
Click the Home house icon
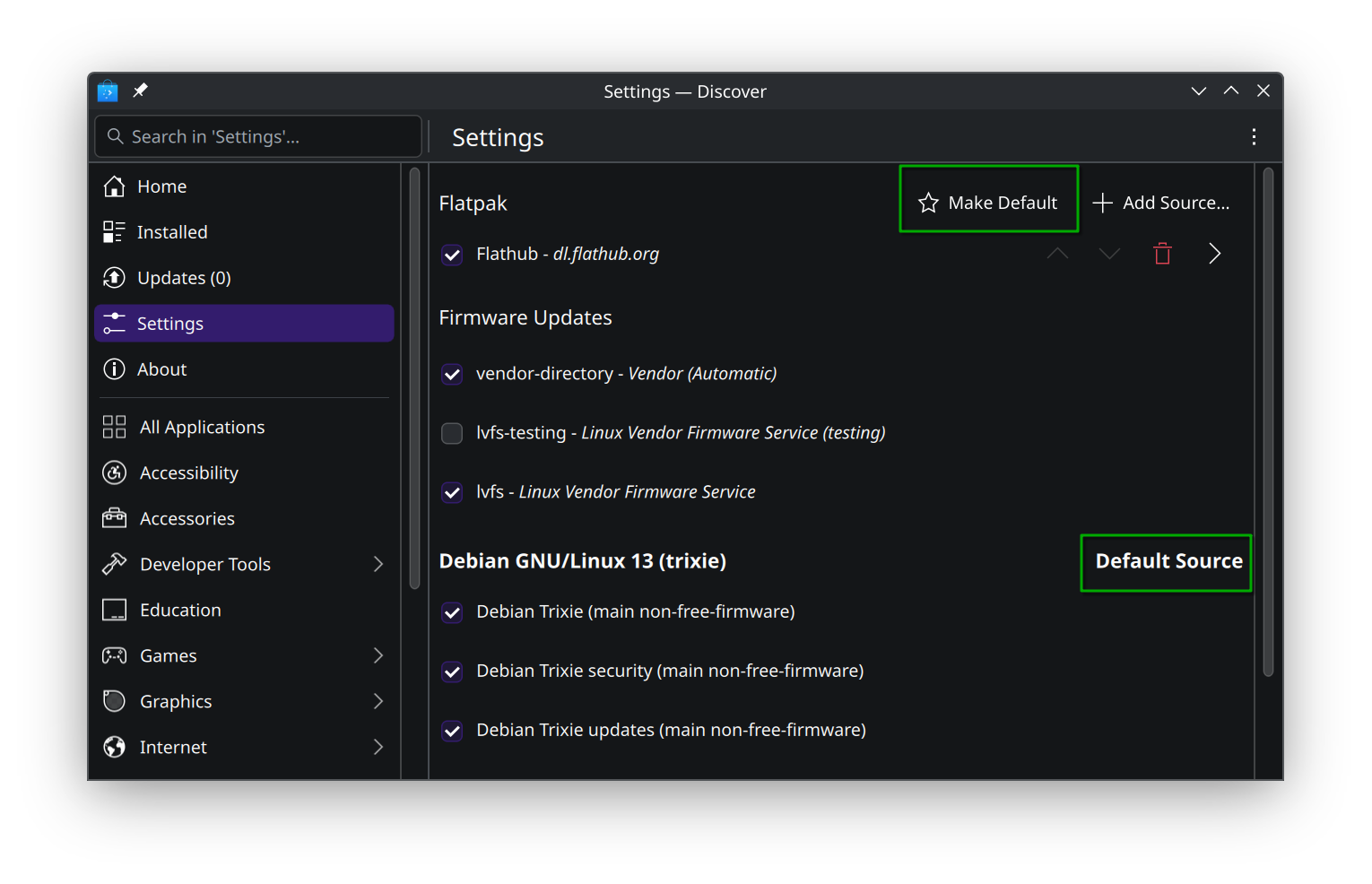pyautogui.click(x=114, y=186)
